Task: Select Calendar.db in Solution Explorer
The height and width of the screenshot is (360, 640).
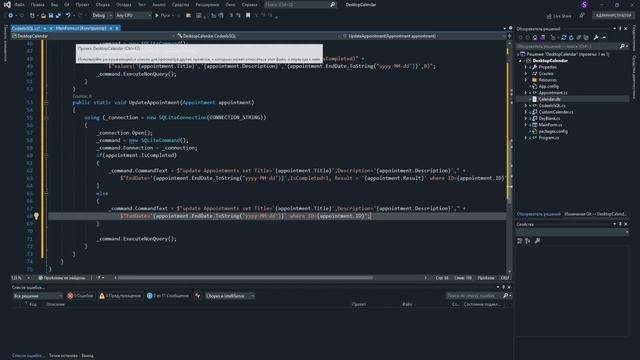Action: pos(549,99)
